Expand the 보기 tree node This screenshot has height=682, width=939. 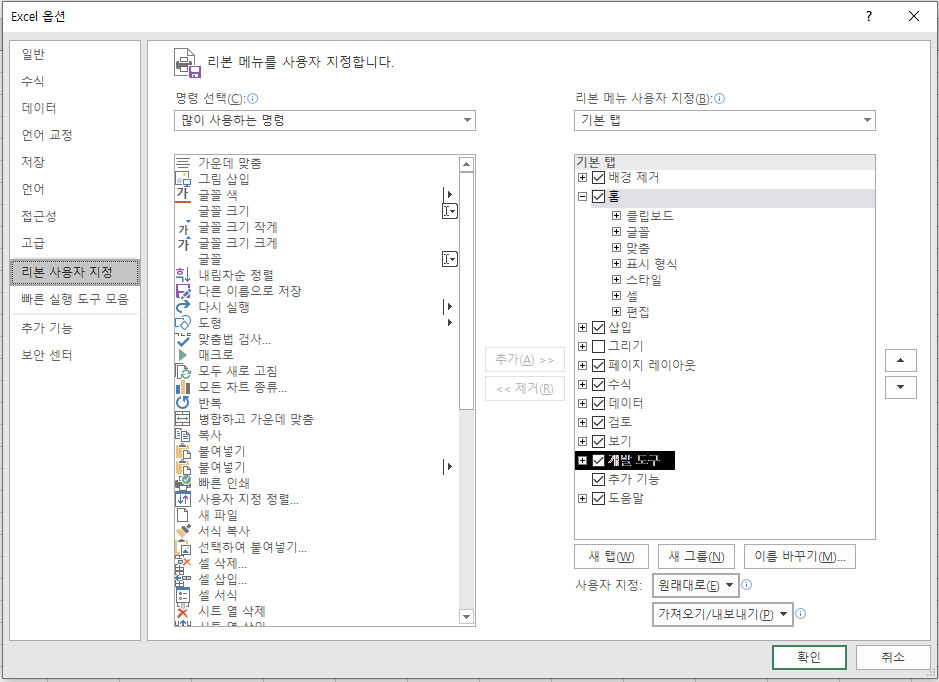coord(582,441)
